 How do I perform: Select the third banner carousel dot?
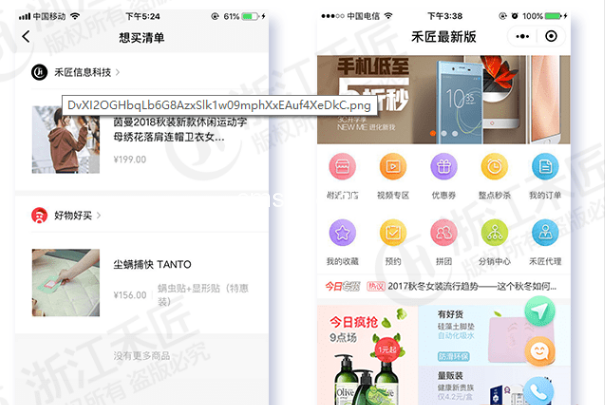(455, 133)
